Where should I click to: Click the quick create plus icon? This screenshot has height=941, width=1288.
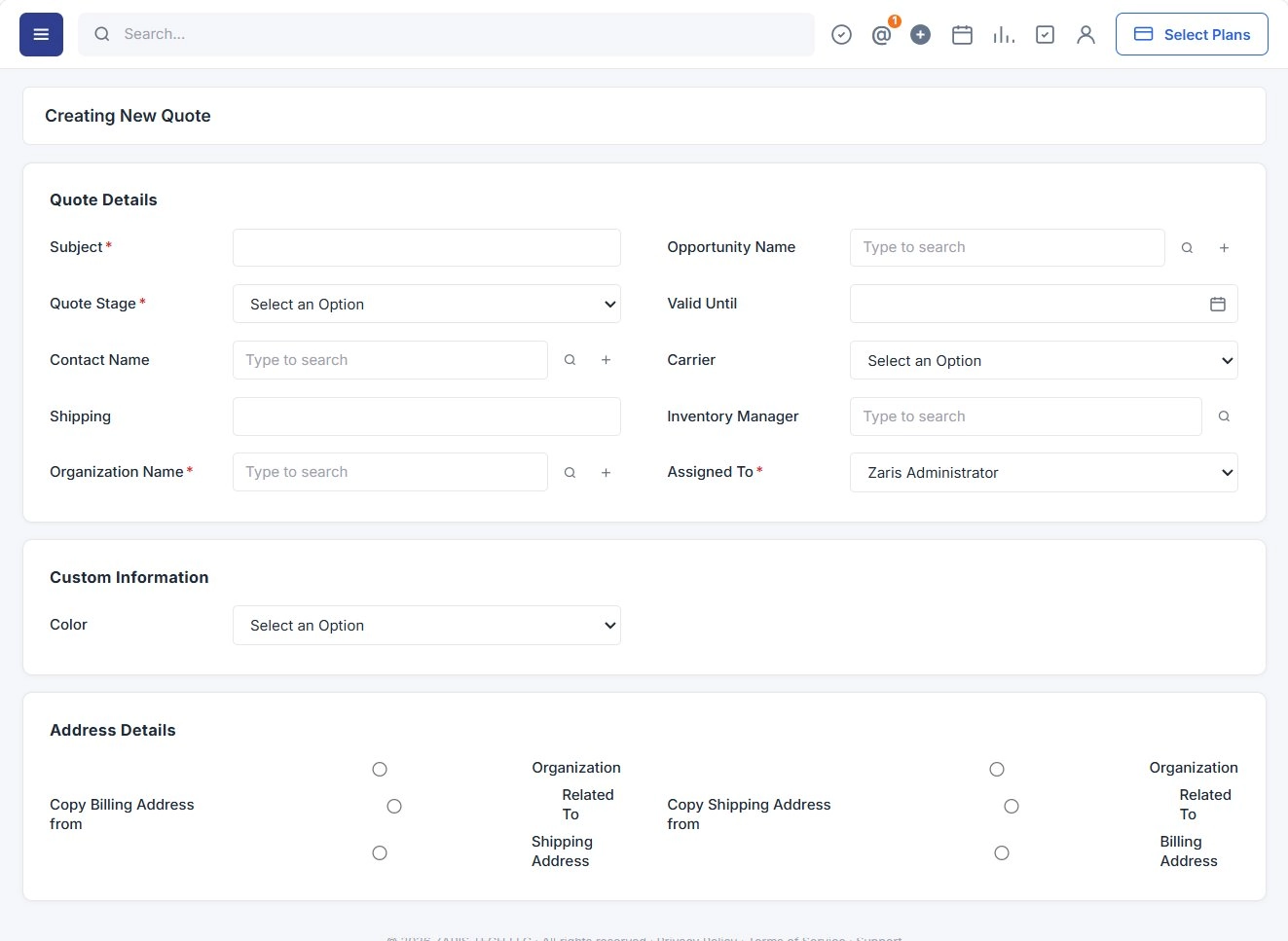[921, 35]
